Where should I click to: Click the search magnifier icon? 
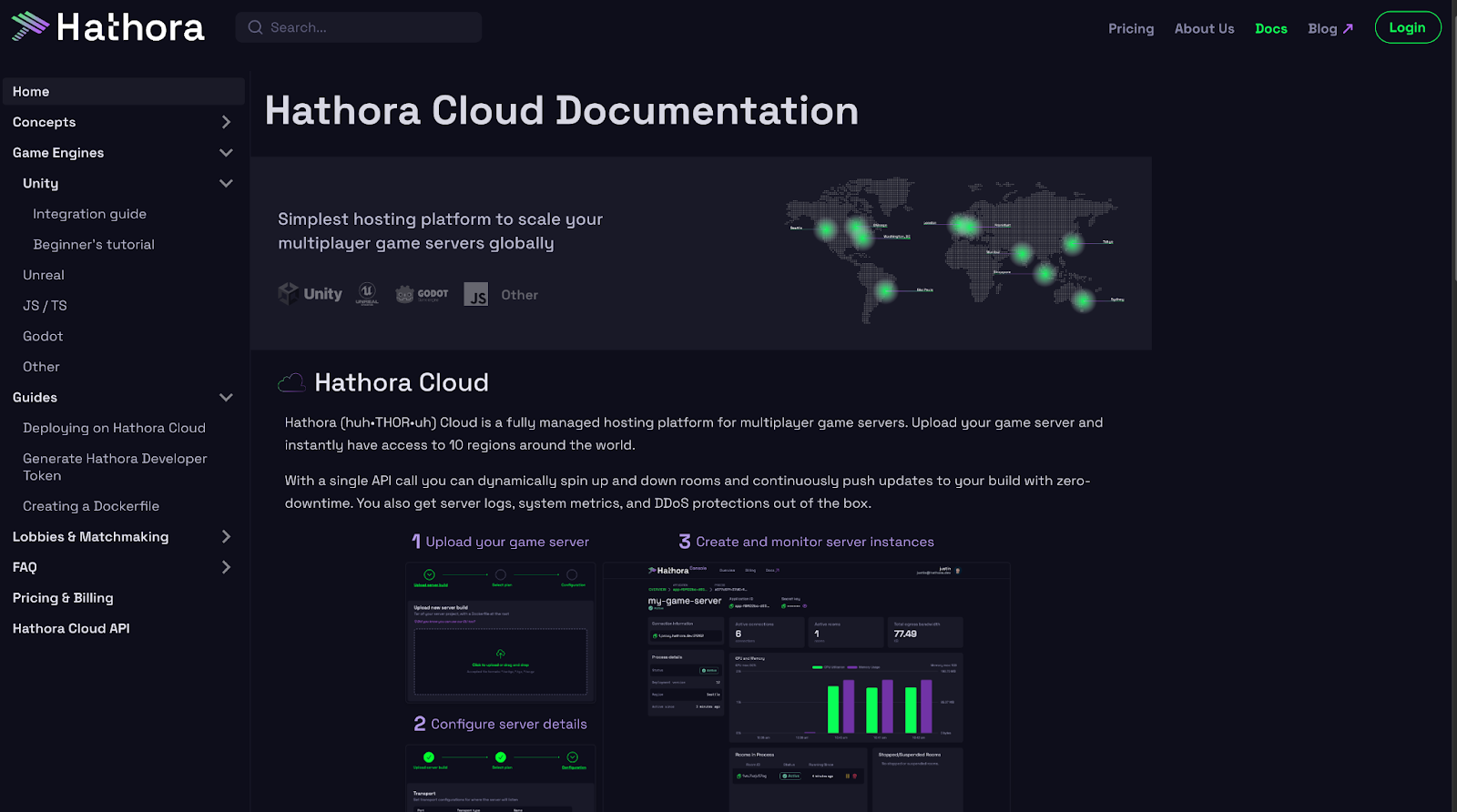(x=255, y=27)
